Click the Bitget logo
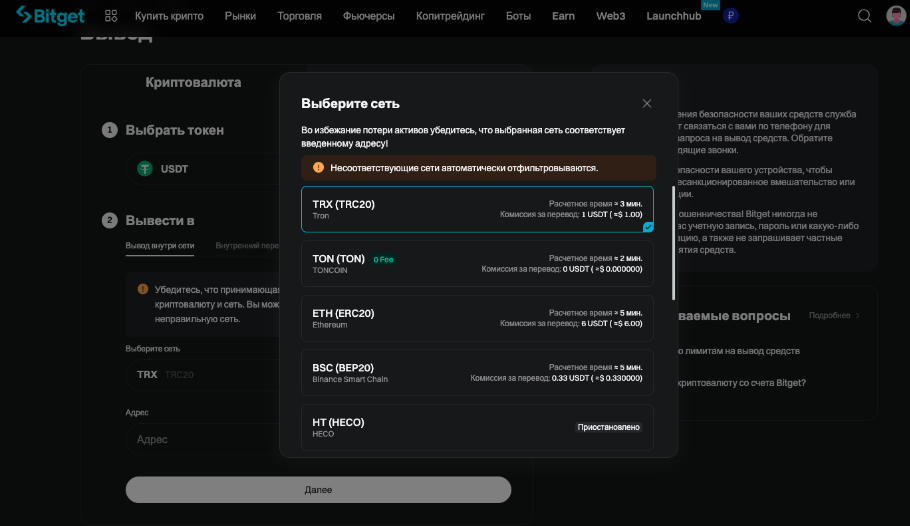Viewport: 910px width, 526px height. pos(50,16)
